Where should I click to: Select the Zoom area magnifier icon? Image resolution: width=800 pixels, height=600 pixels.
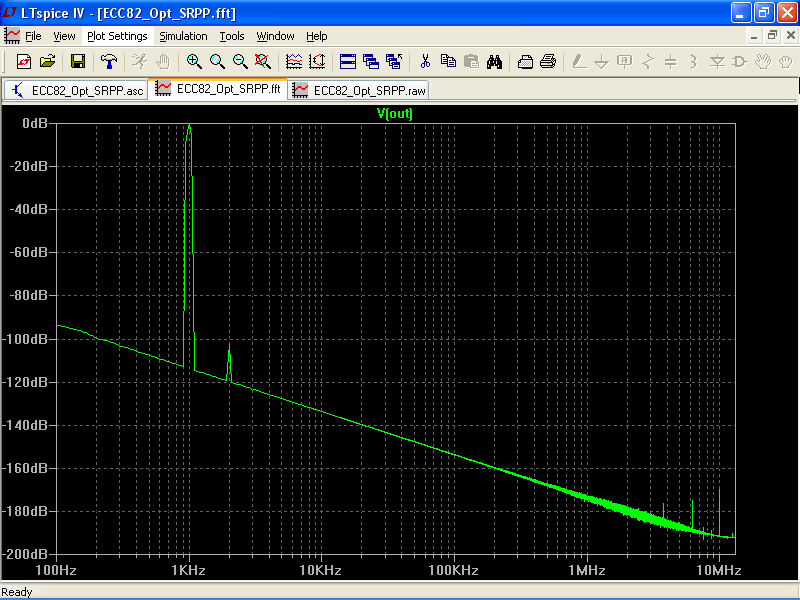pyautogui.click(x=217, y=62)
